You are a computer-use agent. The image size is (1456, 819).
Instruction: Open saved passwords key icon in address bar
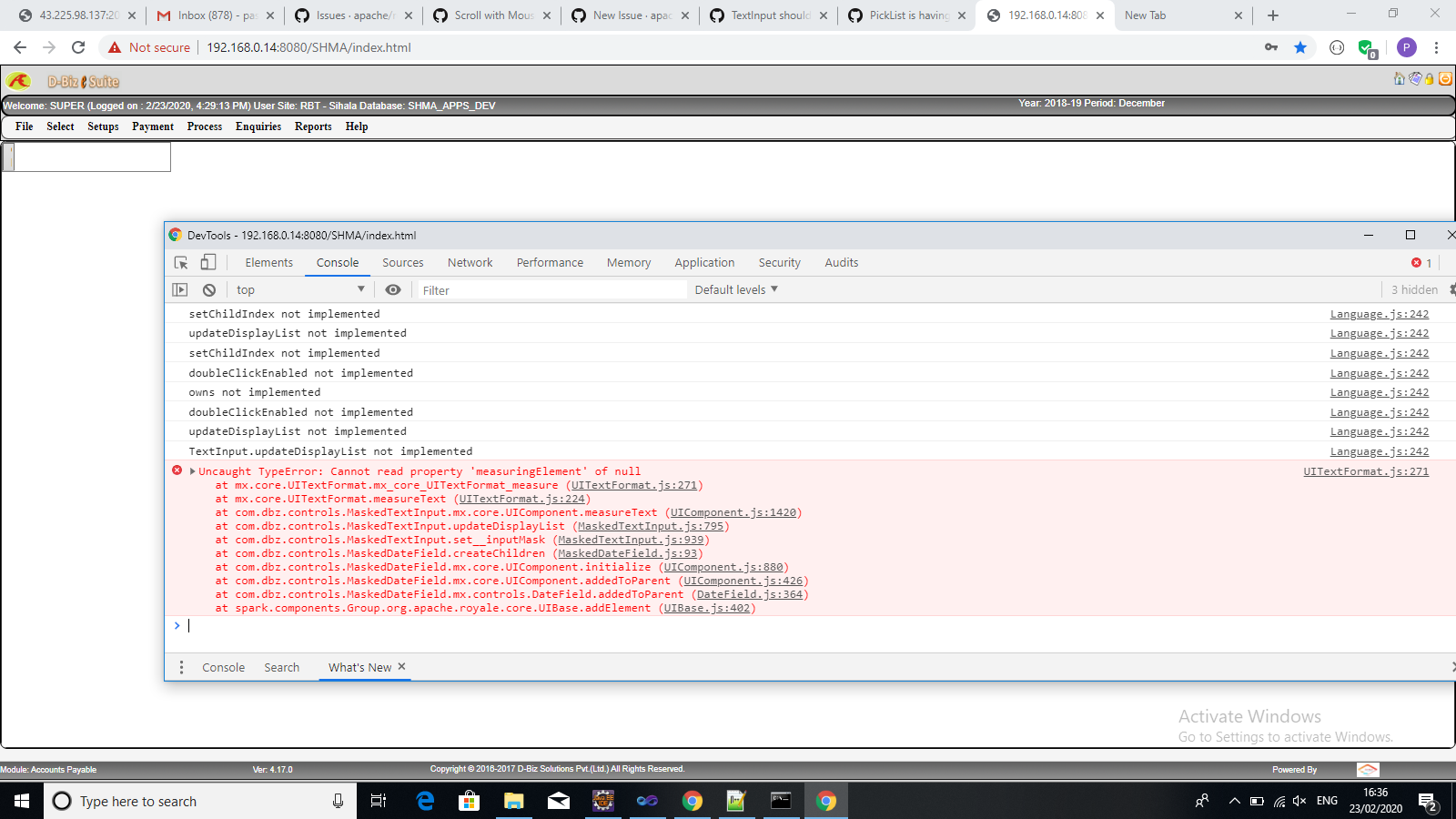(x=1271, y=47)
